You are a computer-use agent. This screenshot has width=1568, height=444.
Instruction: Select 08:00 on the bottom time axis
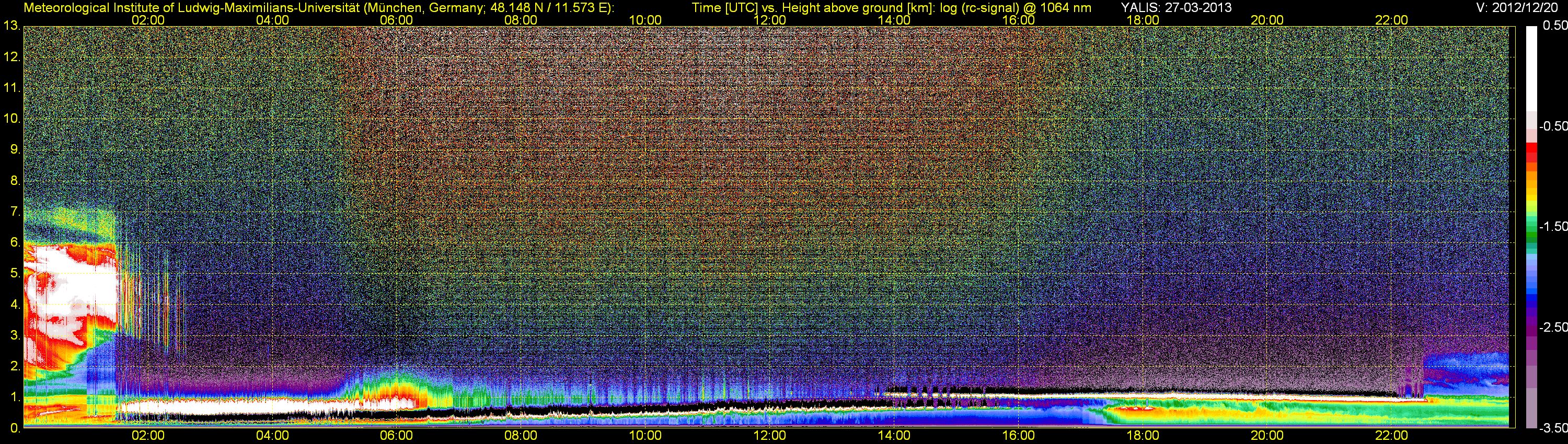pyautogui.click(x=521, y=436)
